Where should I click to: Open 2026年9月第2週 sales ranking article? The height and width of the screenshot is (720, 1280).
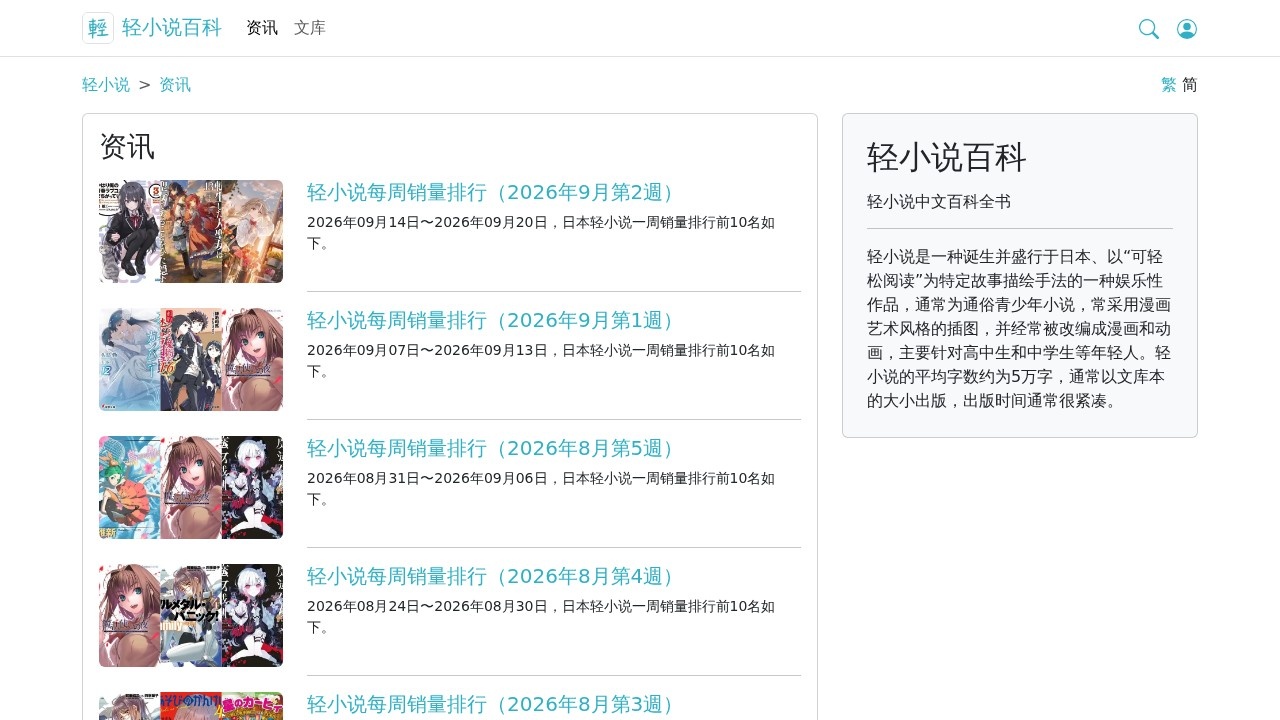coord(496,193)
